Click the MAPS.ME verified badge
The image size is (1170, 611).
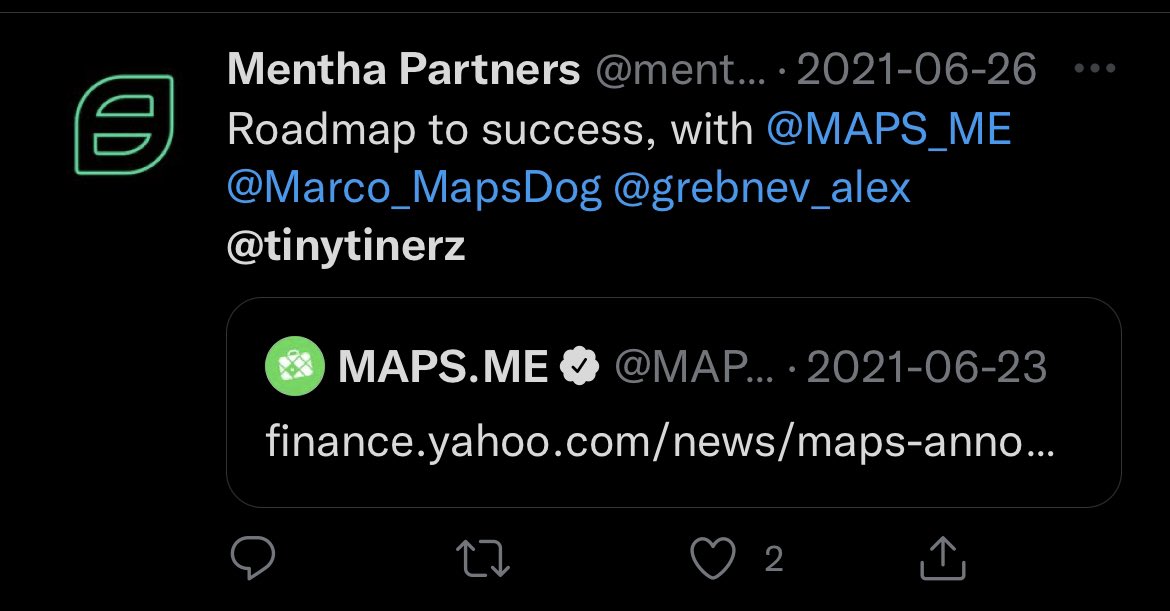[x=578, y=368]
